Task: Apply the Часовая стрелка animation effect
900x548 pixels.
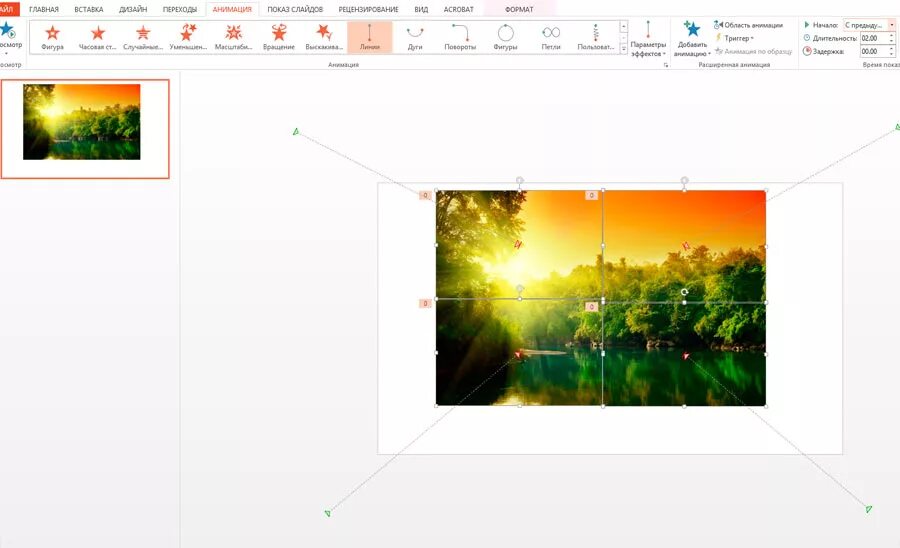Action: (98, 37)
